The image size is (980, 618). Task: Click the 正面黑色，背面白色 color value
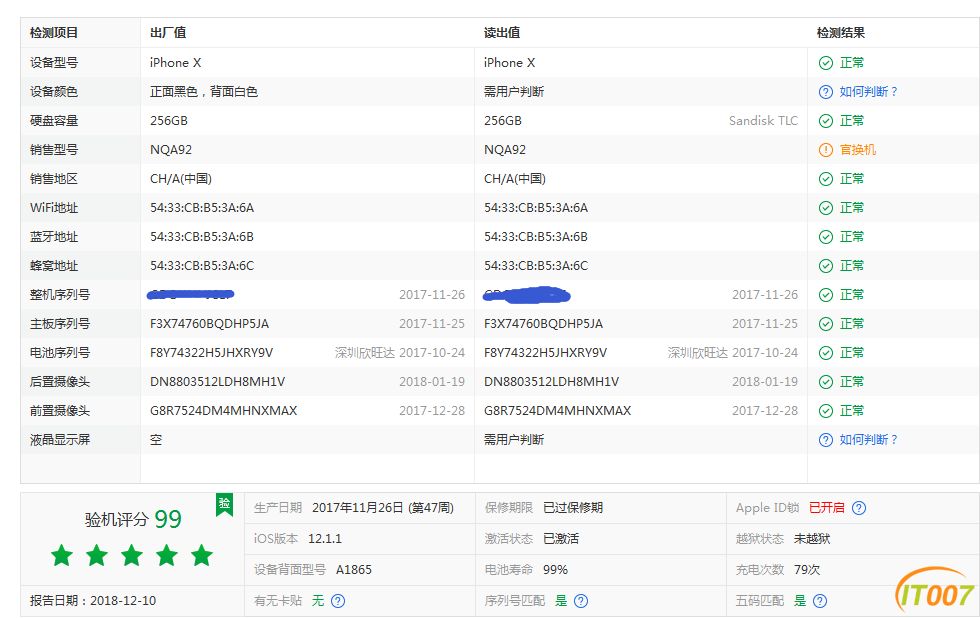pos(204,92)
